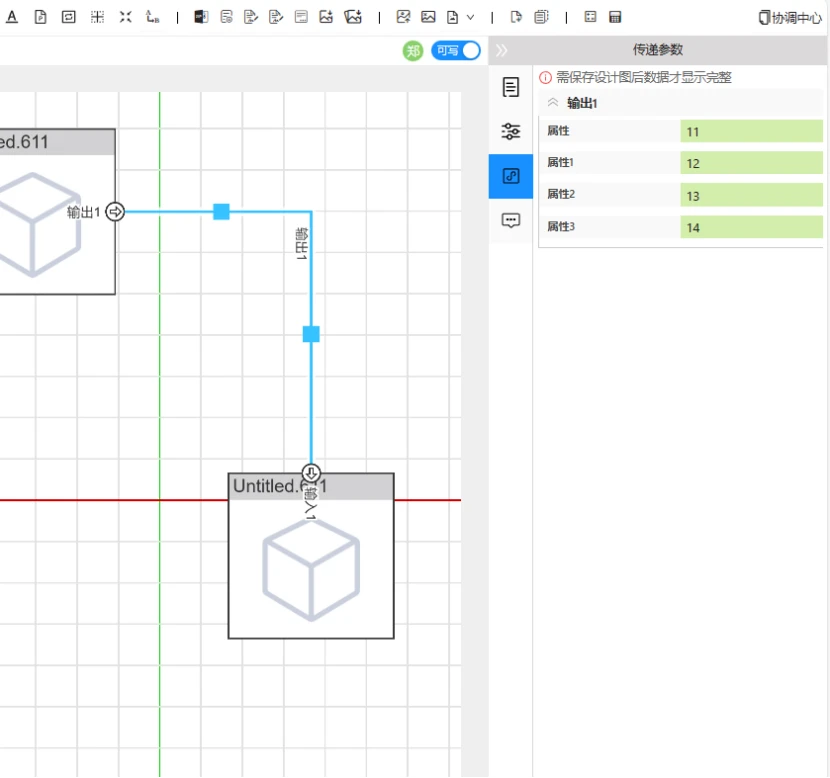Click the image download icon
Image resolution: width=830 pixels, height=778 pixels.
[x=326, y=17]
